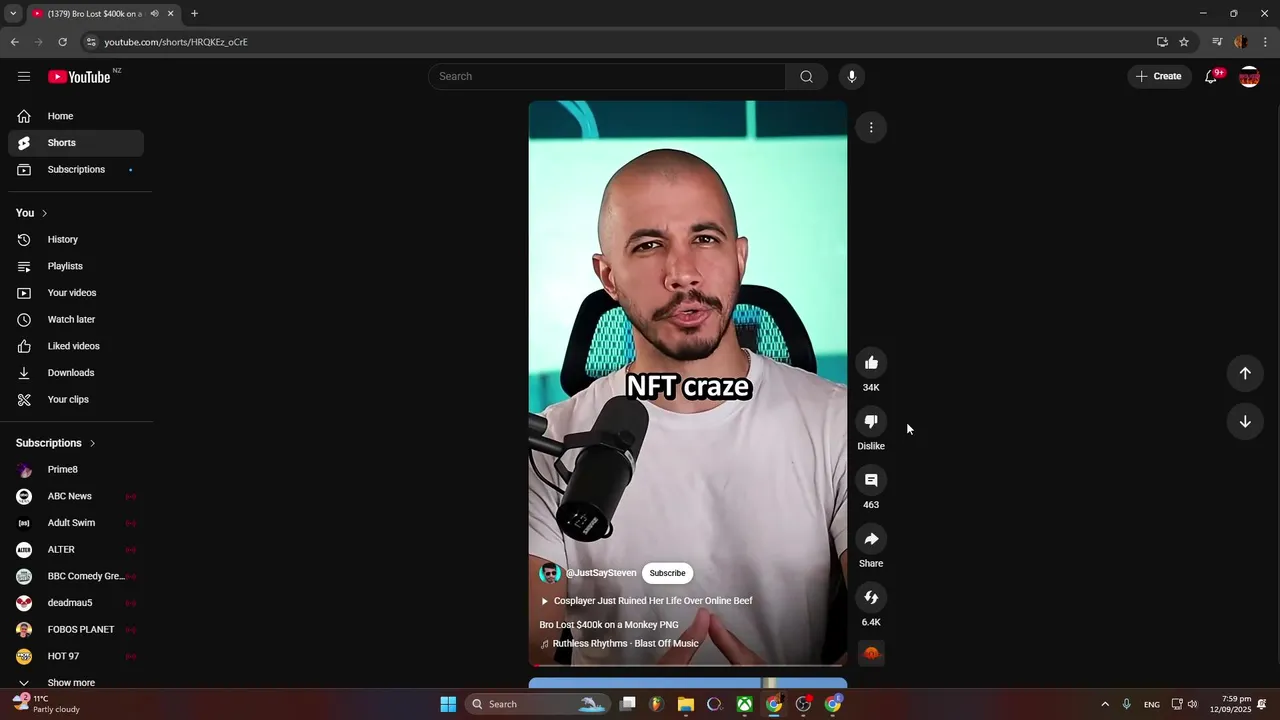Open taskbar volume control

pos(1192,704)
